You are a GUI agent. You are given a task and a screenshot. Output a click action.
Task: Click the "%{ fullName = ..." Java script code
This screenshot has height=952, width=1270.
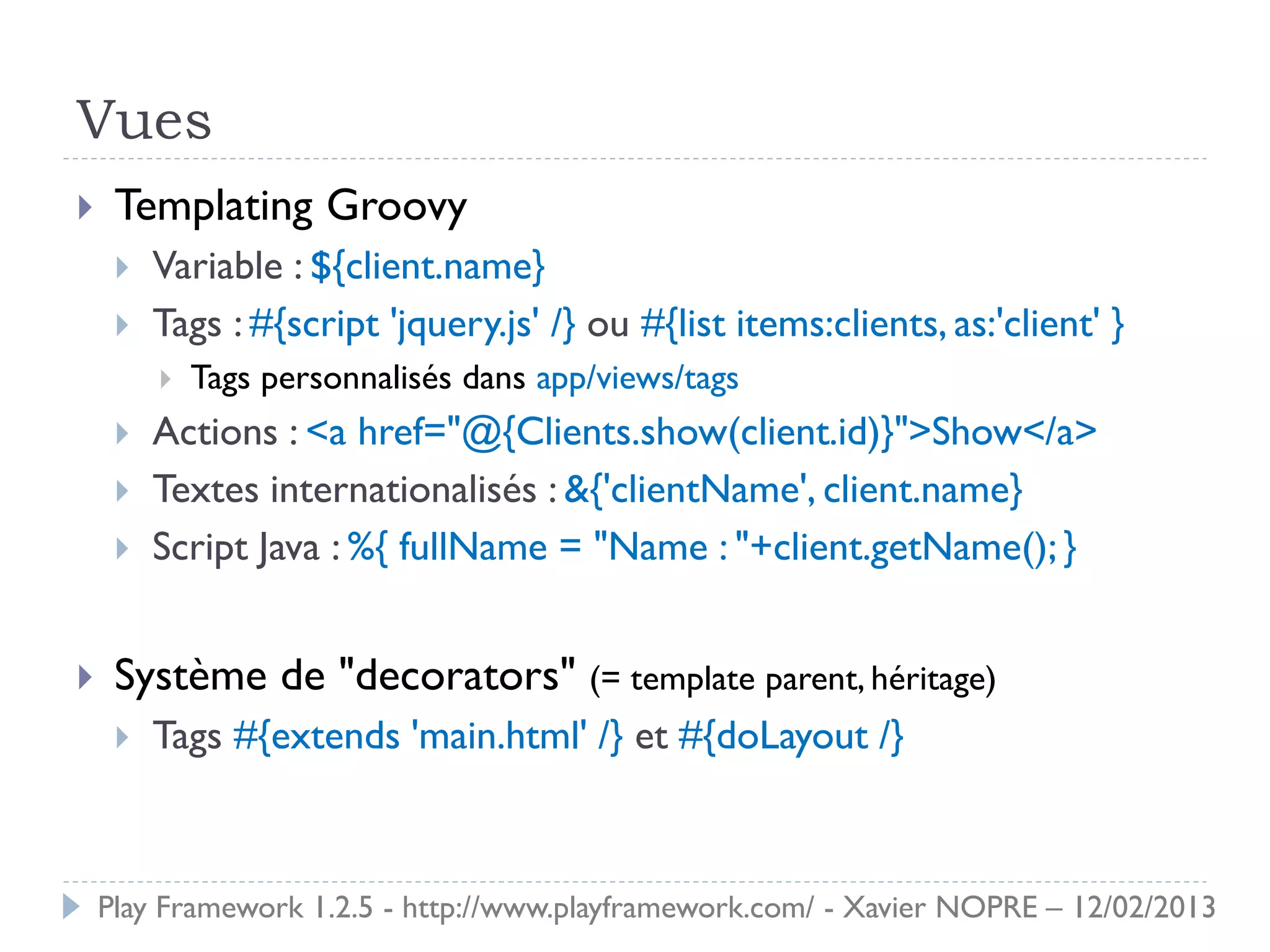(712, 548)
